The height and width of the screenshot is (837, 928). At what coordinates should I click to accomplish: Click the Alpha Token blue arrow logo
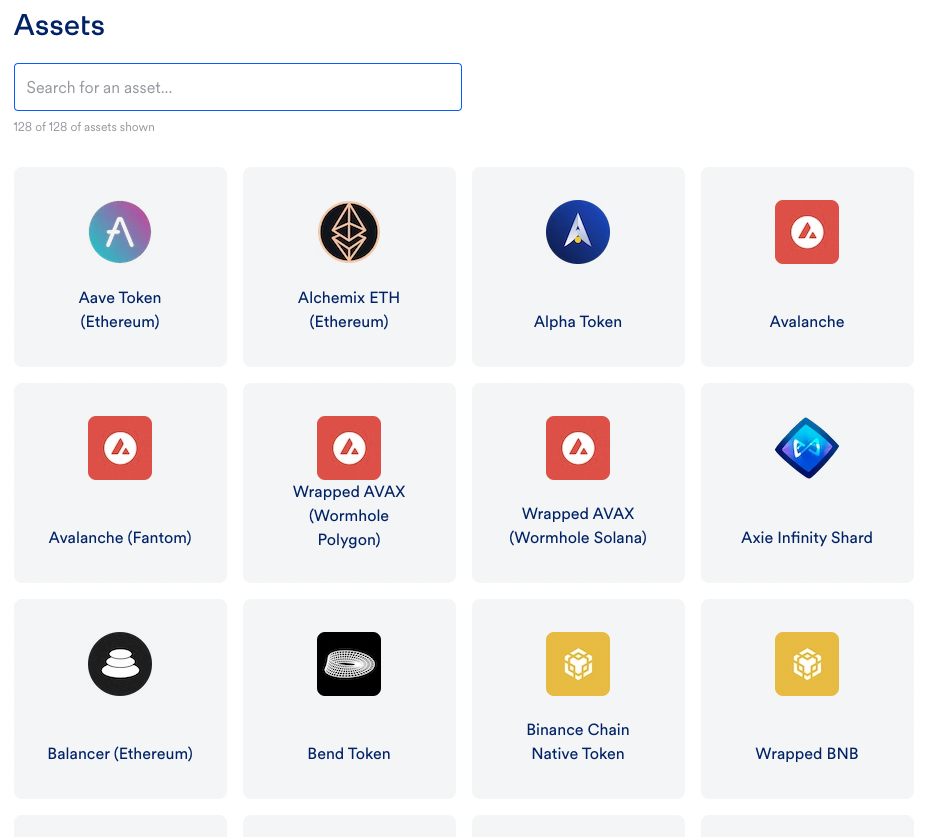578,232
